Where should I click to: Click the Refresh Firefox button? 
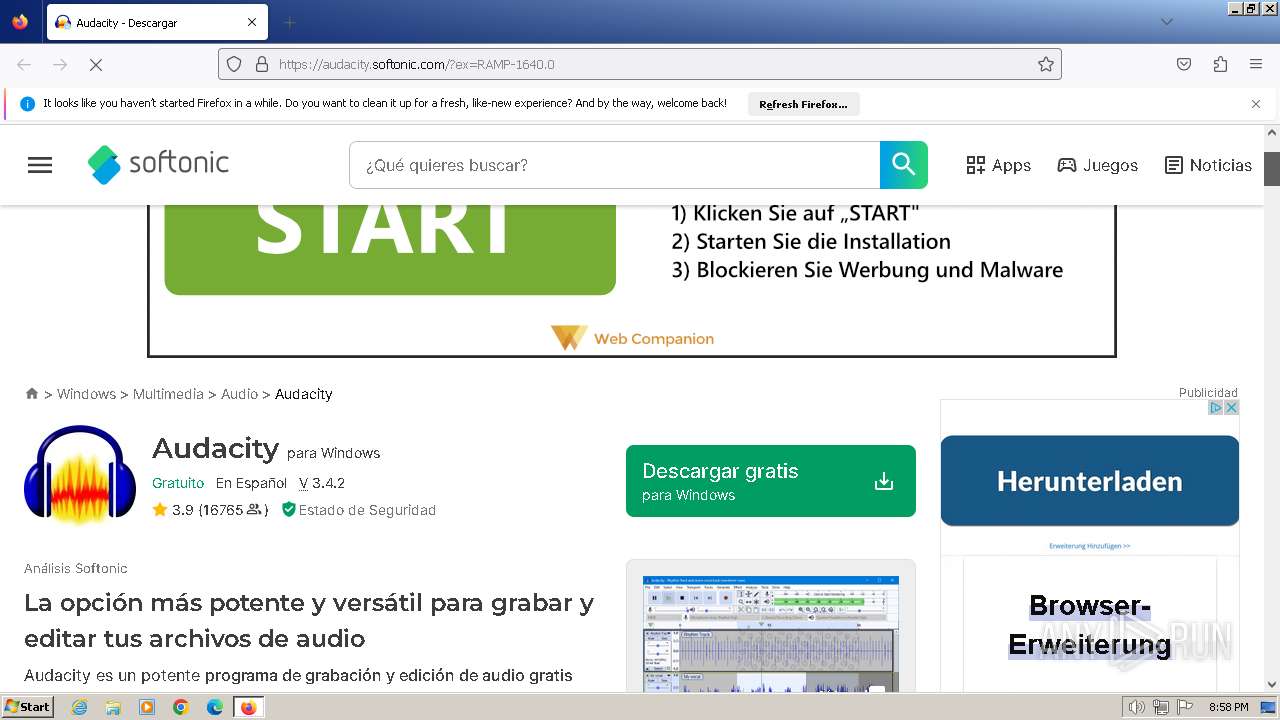tap(803, 104)
